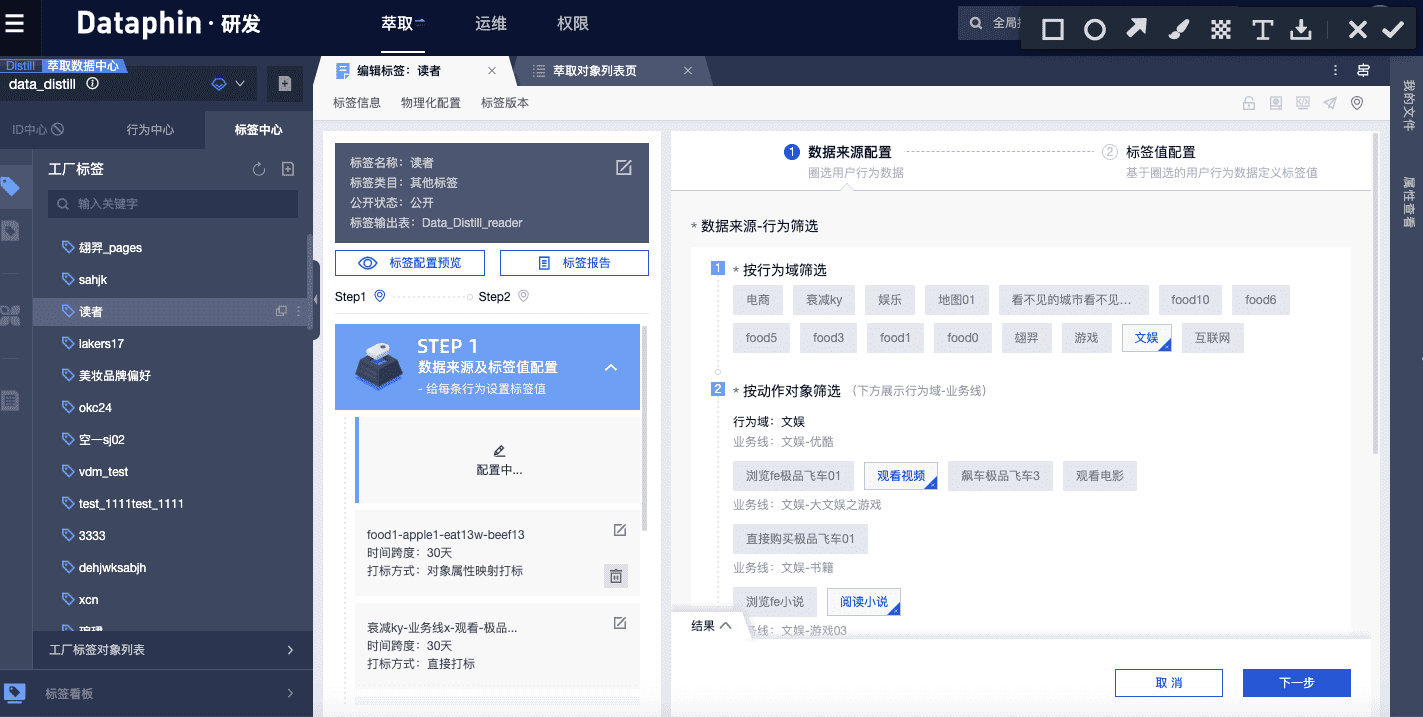Open 标签配置预览

click(x=409, y=262)
